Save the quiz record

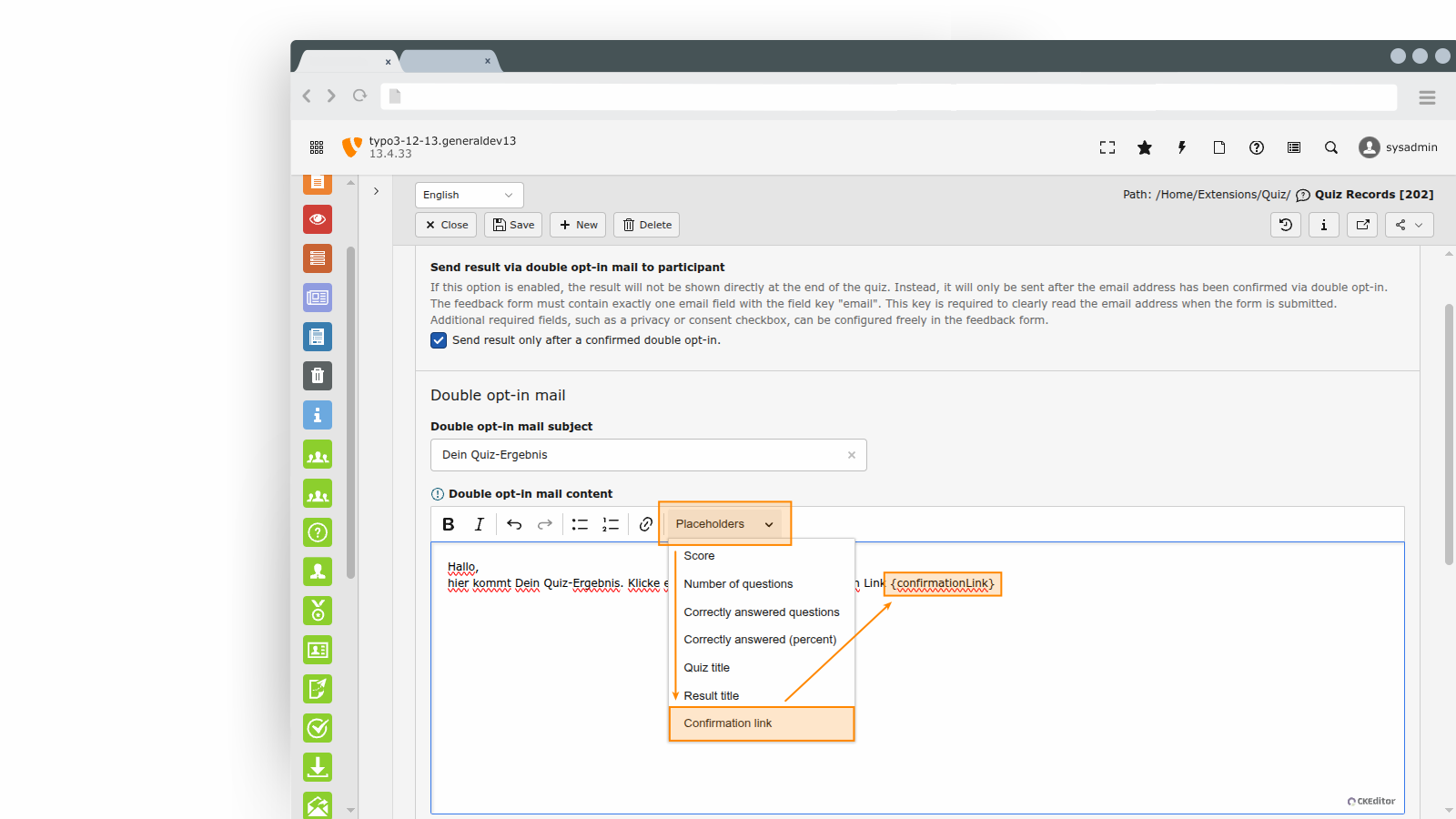pyautogui.click(x=513, y=225)
